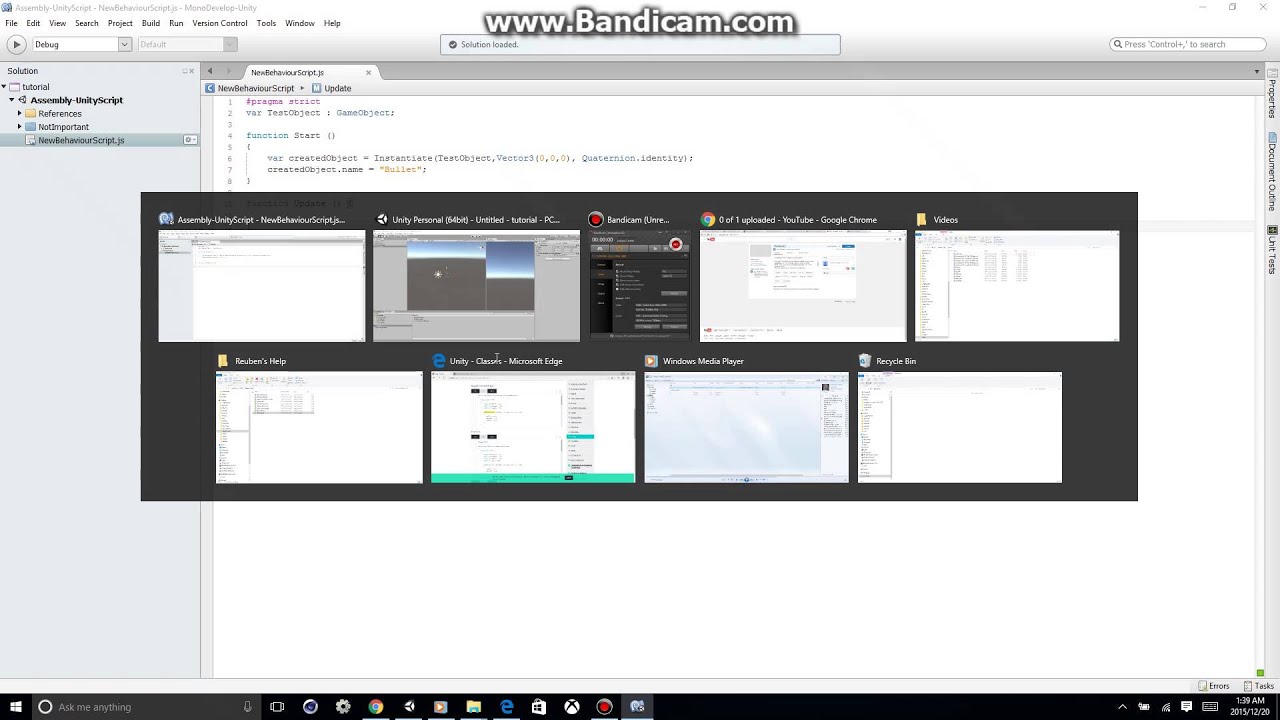Show hidden system tray icons
Viewport: 1280px width, 720px height.
click(1122, 707)
